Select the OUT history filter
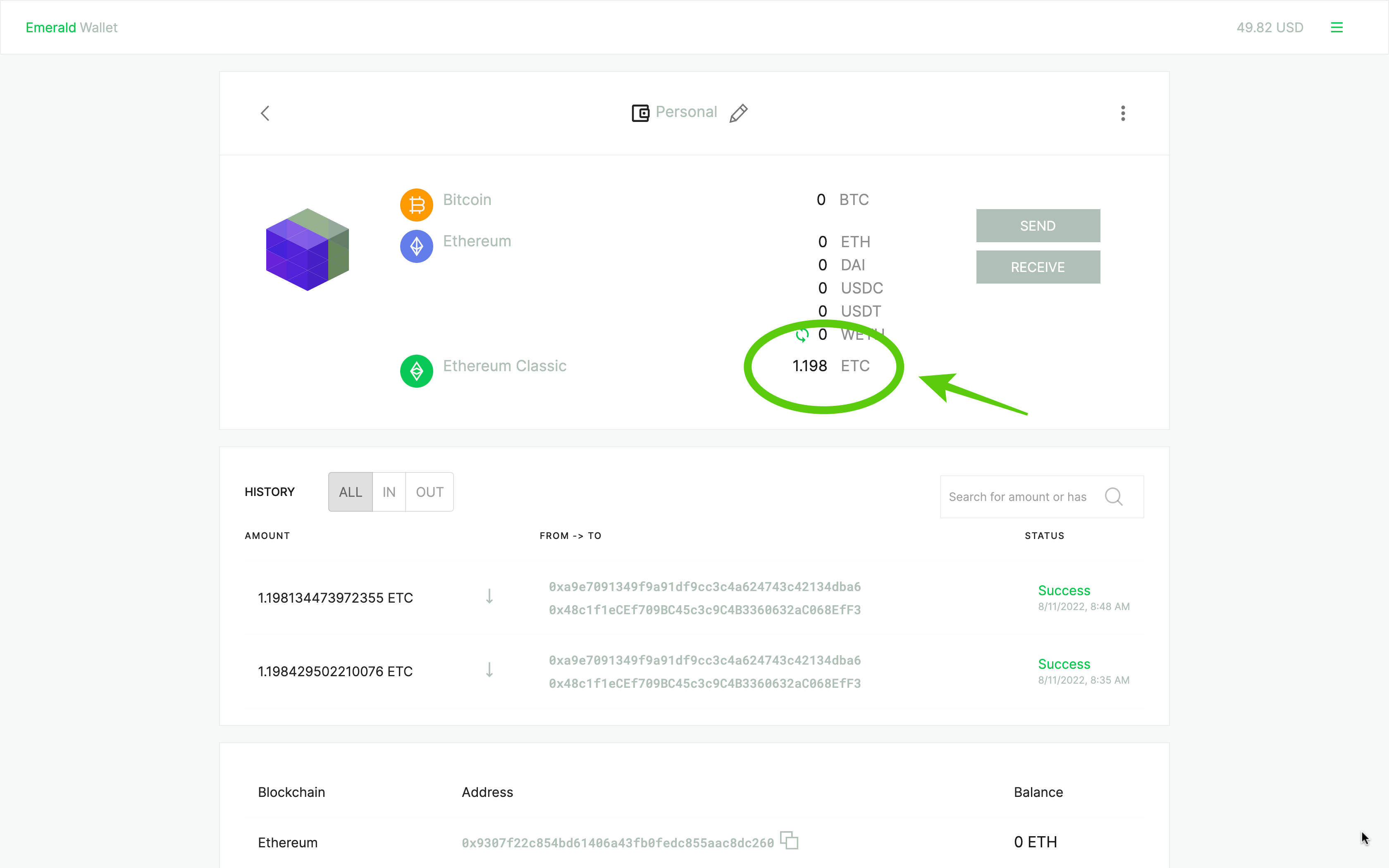 [x=430, y=492]
